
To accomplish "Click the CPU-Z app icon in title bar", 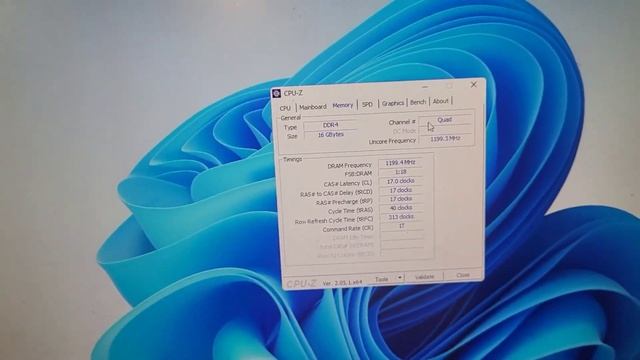I will pos(277,93).
